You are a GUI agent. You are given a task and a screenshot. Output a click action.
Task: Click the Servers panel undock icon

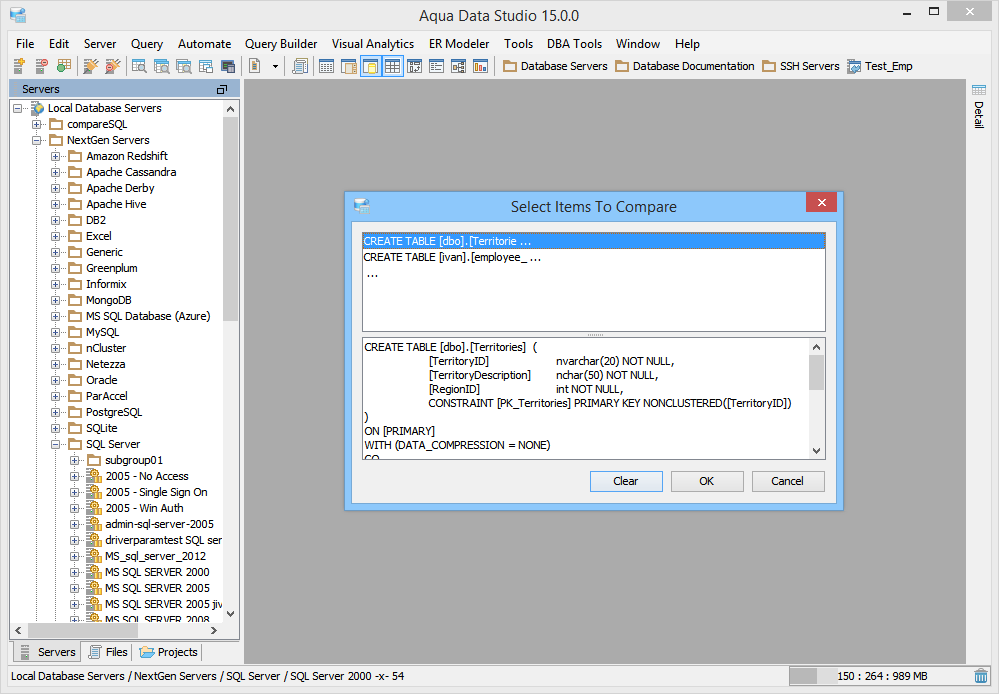[222, 89]
